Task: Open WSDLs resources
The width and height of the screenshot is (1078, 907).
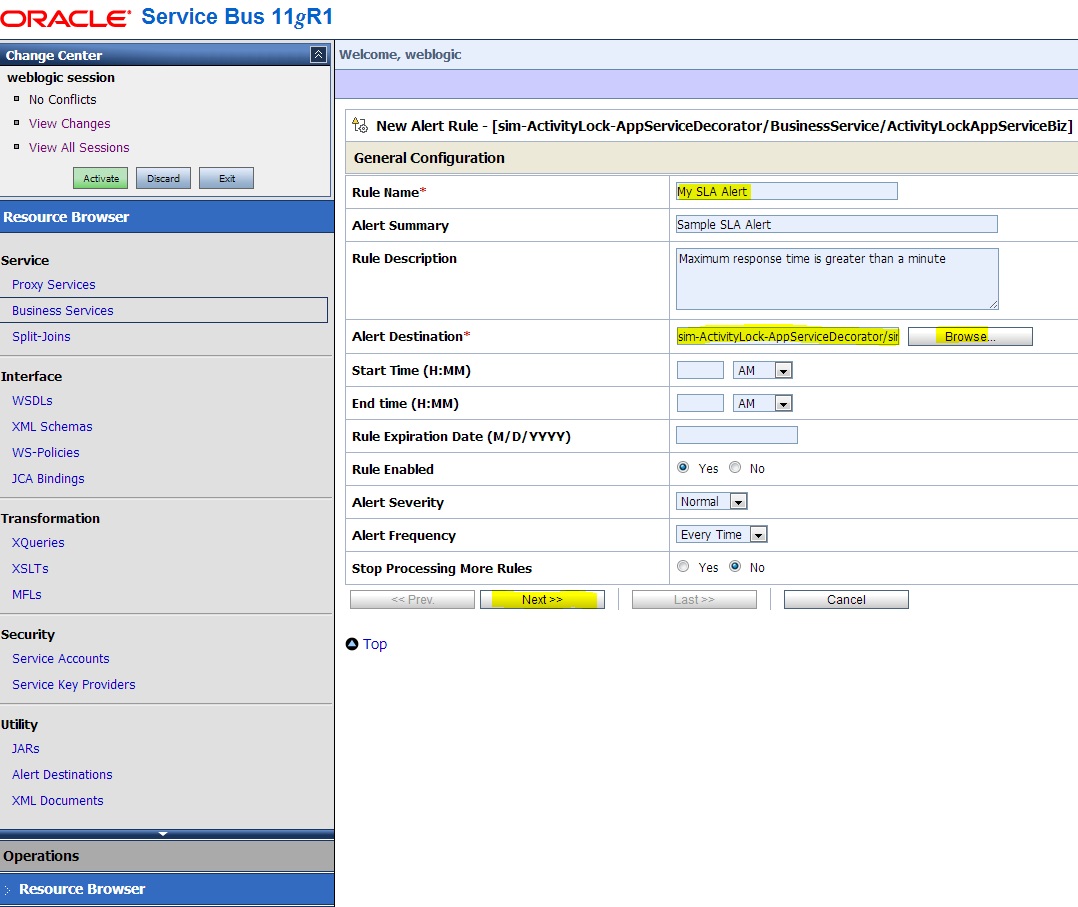Action: click(x=32, y=401)
